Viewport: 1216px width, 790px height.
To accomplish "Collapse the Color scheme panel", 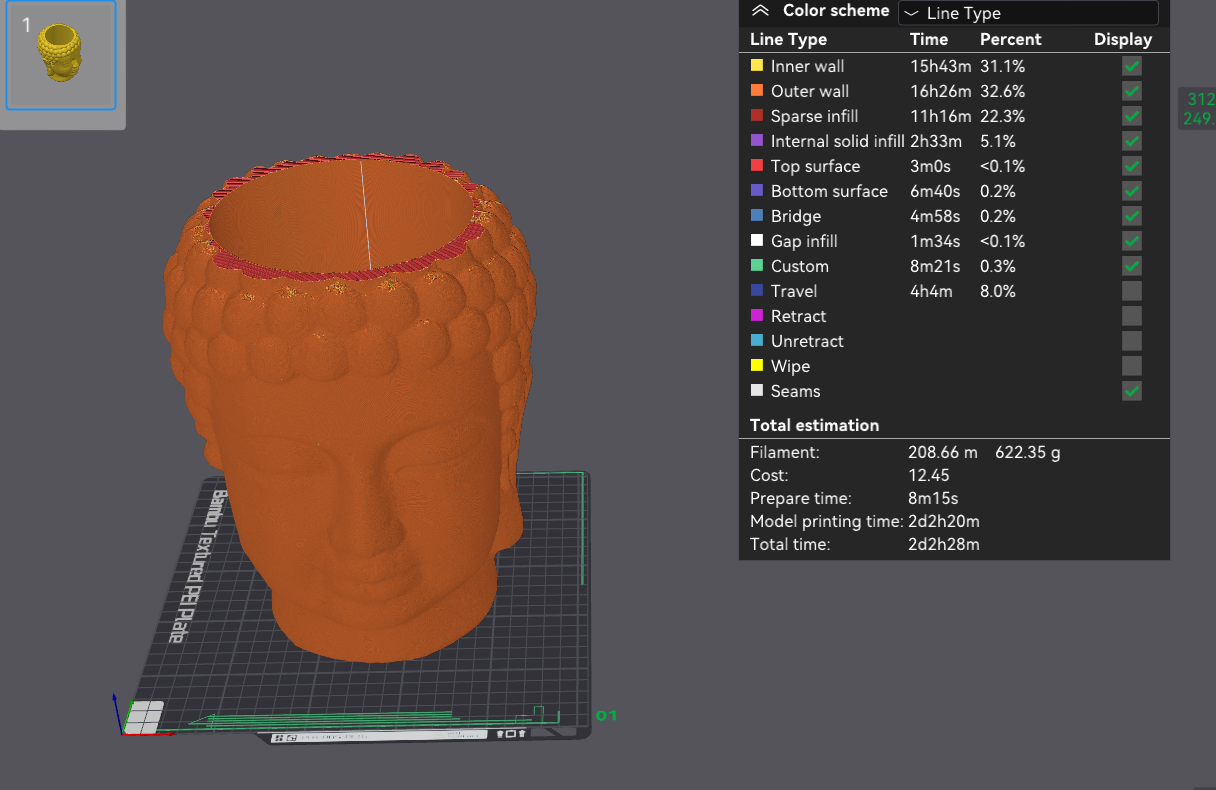I will pos(760,11).
